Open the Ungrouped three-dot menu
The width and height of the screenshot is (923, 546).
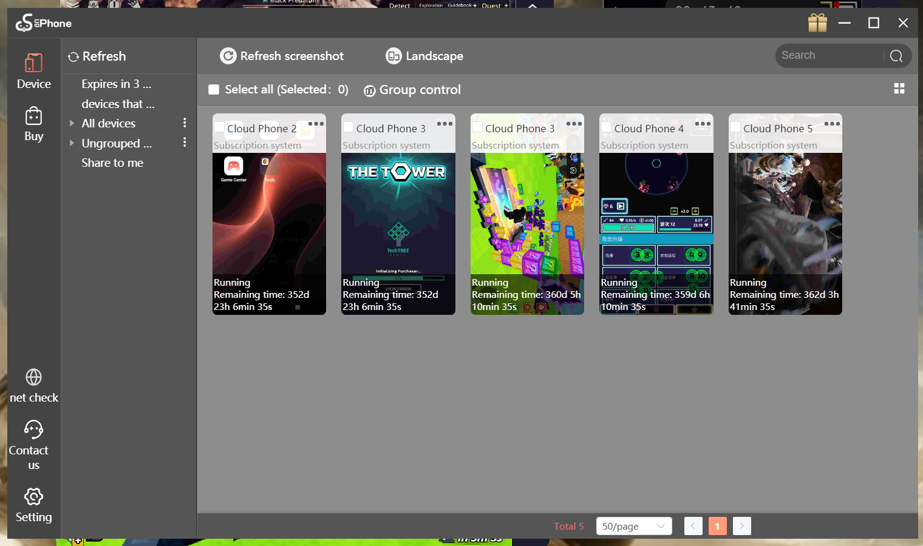tap(184, 142)
